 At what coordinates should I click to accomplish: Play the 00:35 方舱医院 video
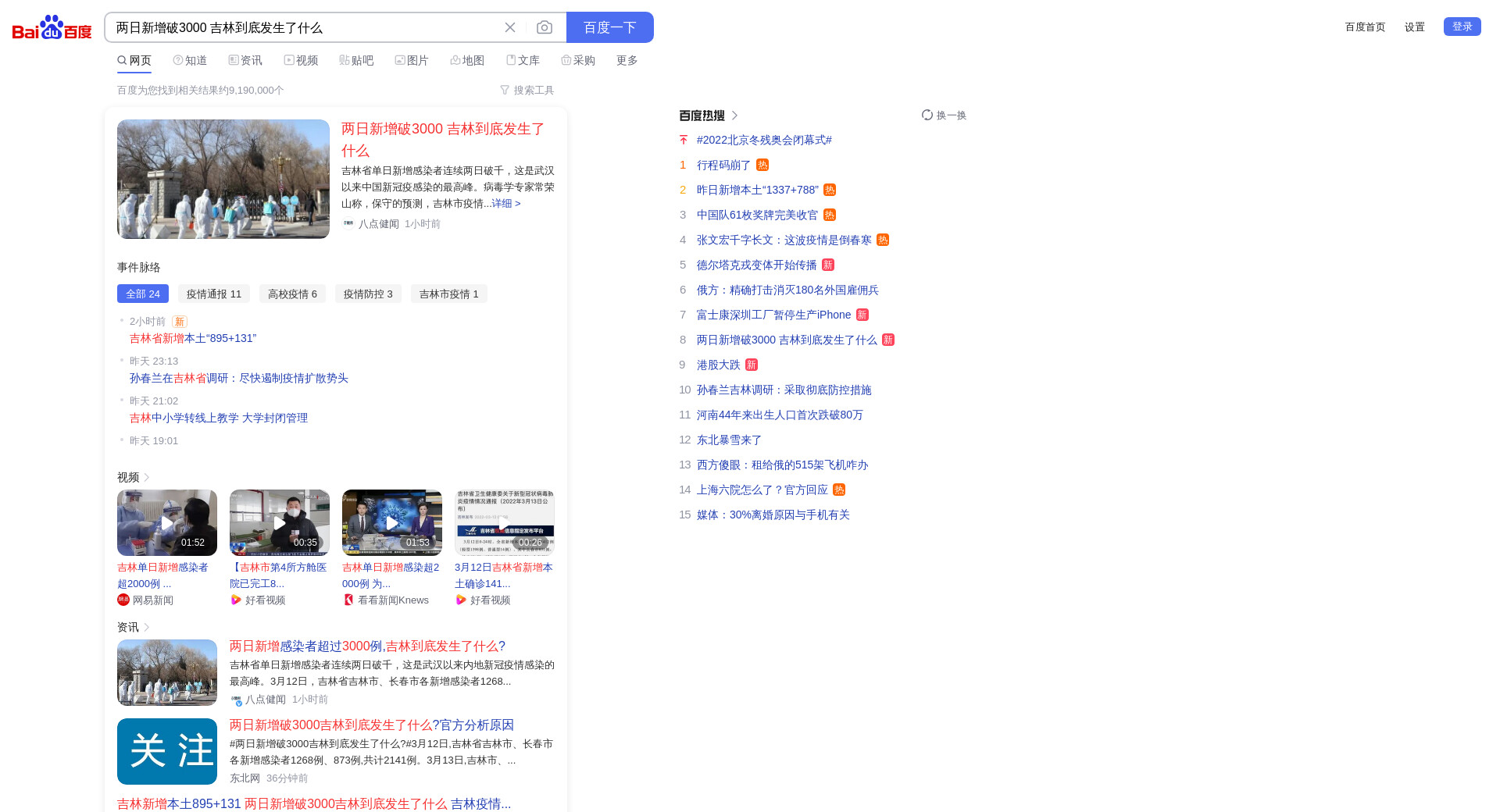pyautogui.click(x=280, y=522)
